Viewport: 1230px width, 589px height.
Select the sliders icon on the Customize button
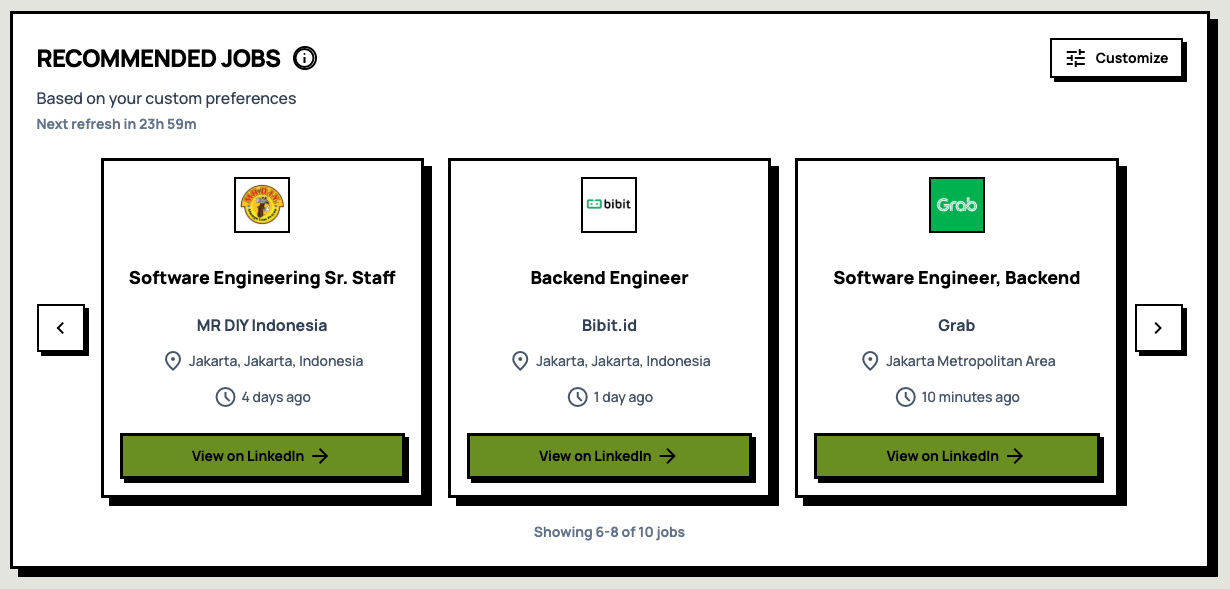(1075, 58)
